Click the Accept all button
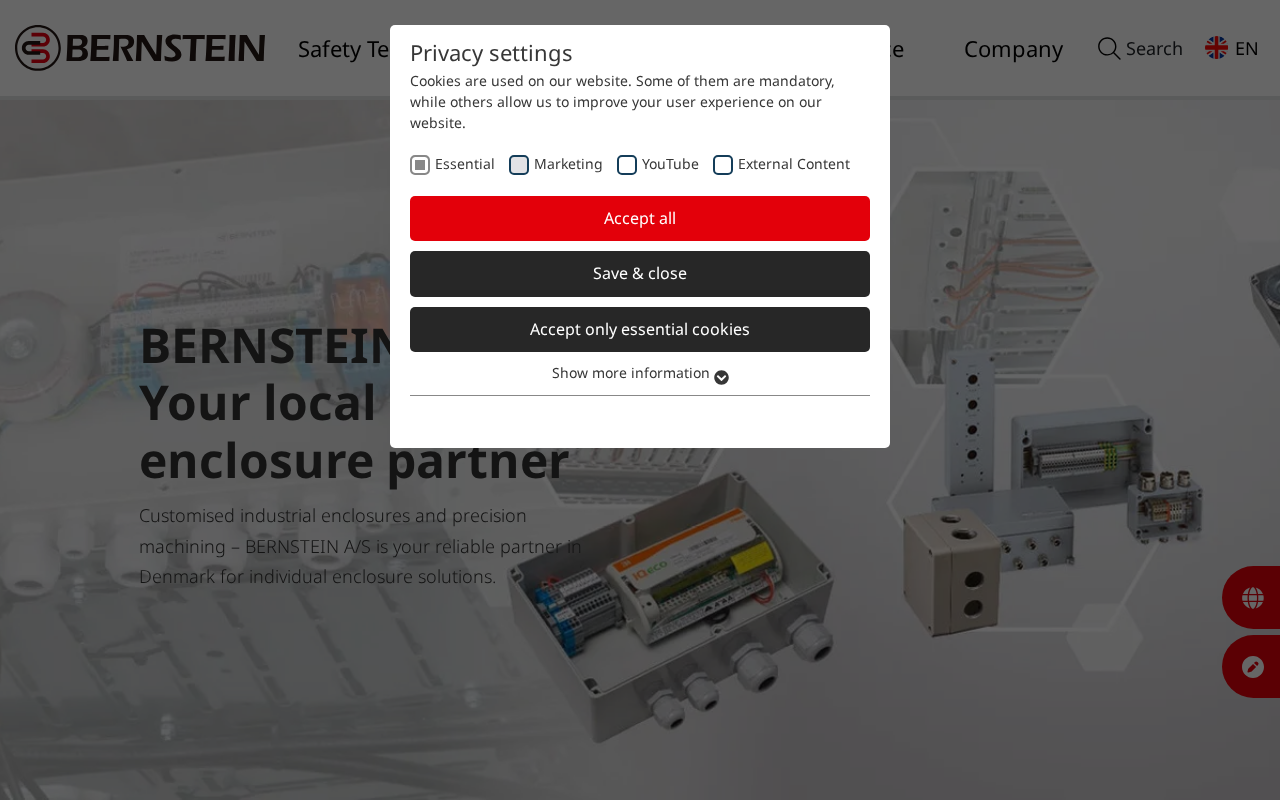The image size is (1280, 800). 640,218
